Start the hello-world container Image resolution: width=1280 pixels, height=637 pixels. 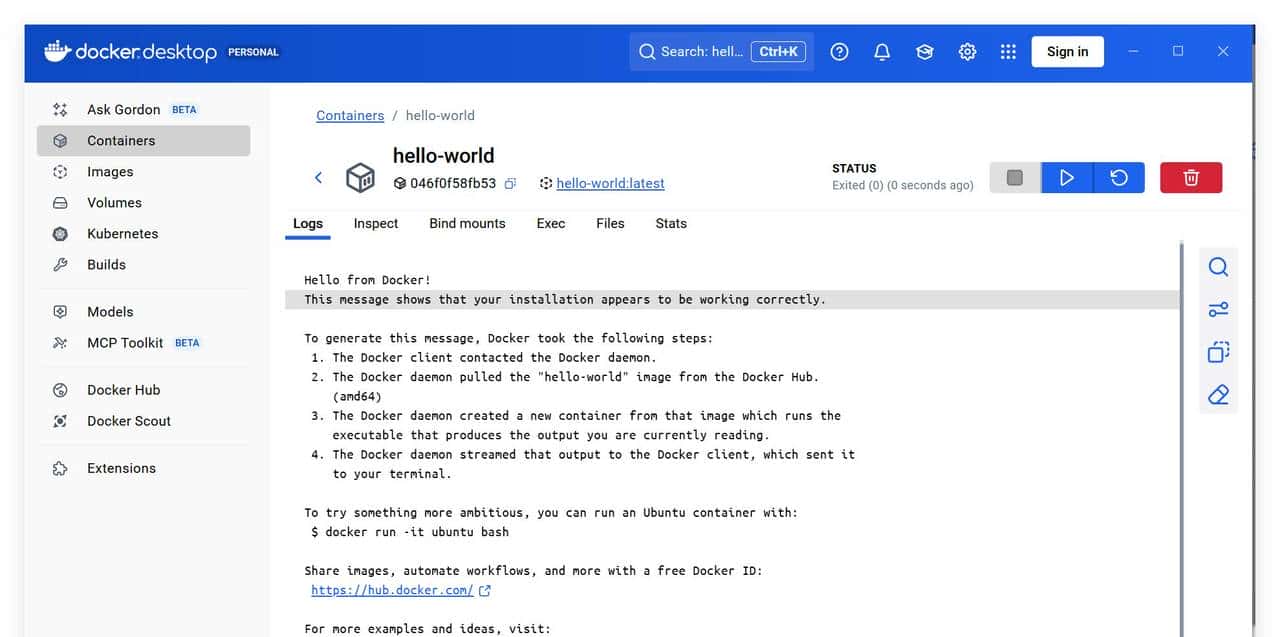click(1066, 177)
